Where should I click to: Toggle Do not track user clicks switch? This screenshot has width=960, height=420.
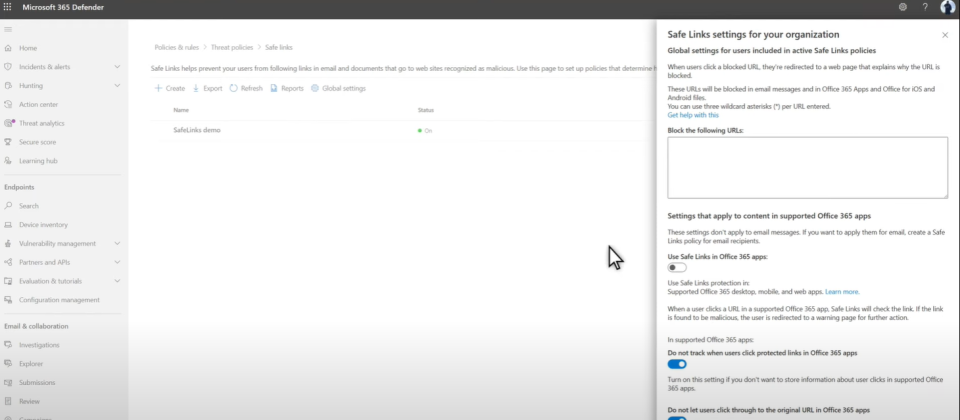[x=677, y=364]
